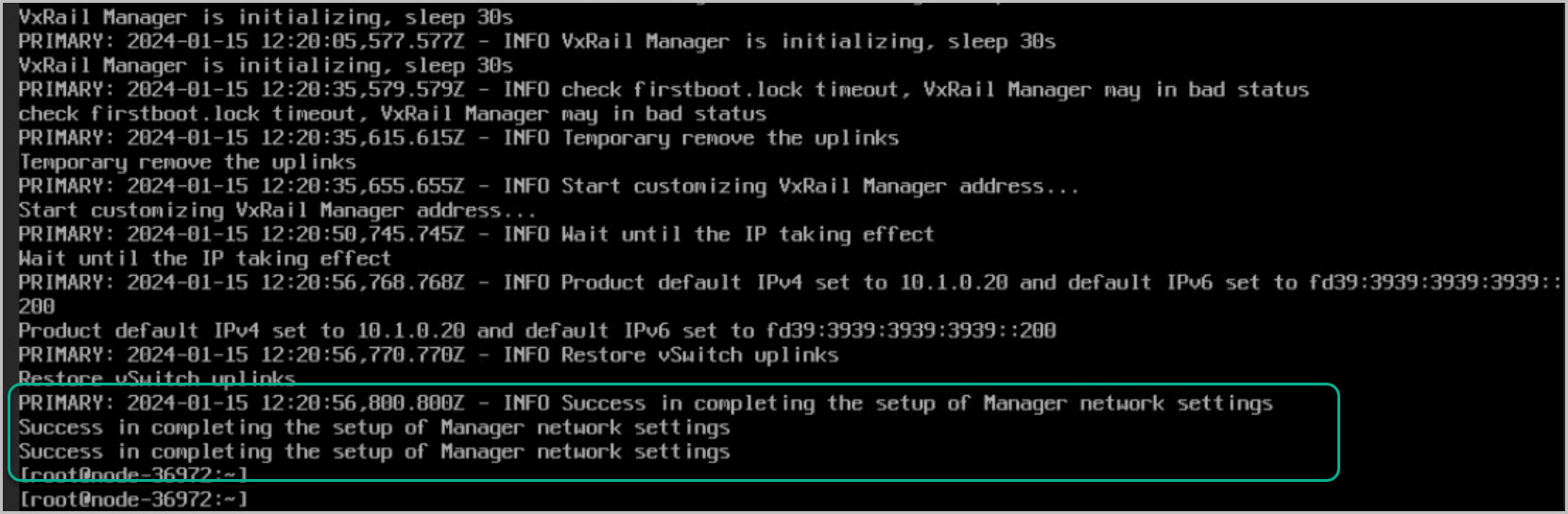Screen dimensions: 1568x514
Task: Click the unprefixed "Wait until the IP taking effect" line
Action: click(x=204, y=258)
